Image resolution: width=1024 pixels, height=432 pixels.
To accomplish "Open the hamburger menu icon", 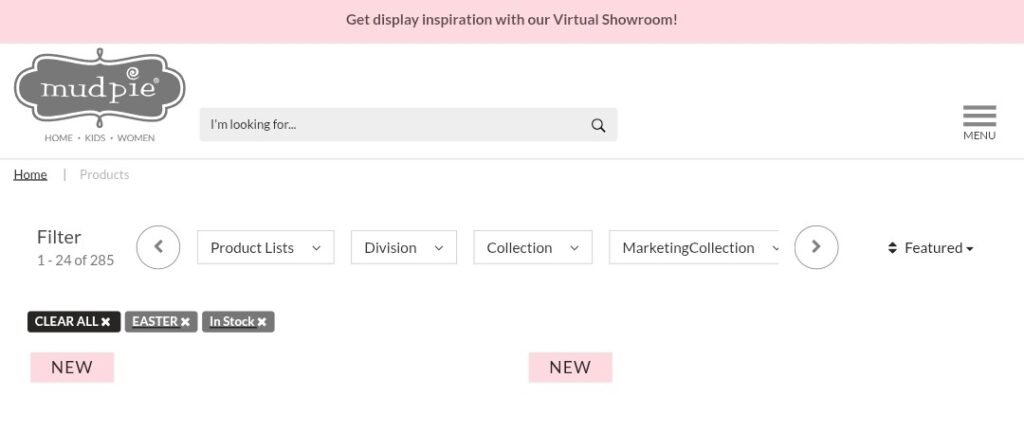I will coord(979,122).
